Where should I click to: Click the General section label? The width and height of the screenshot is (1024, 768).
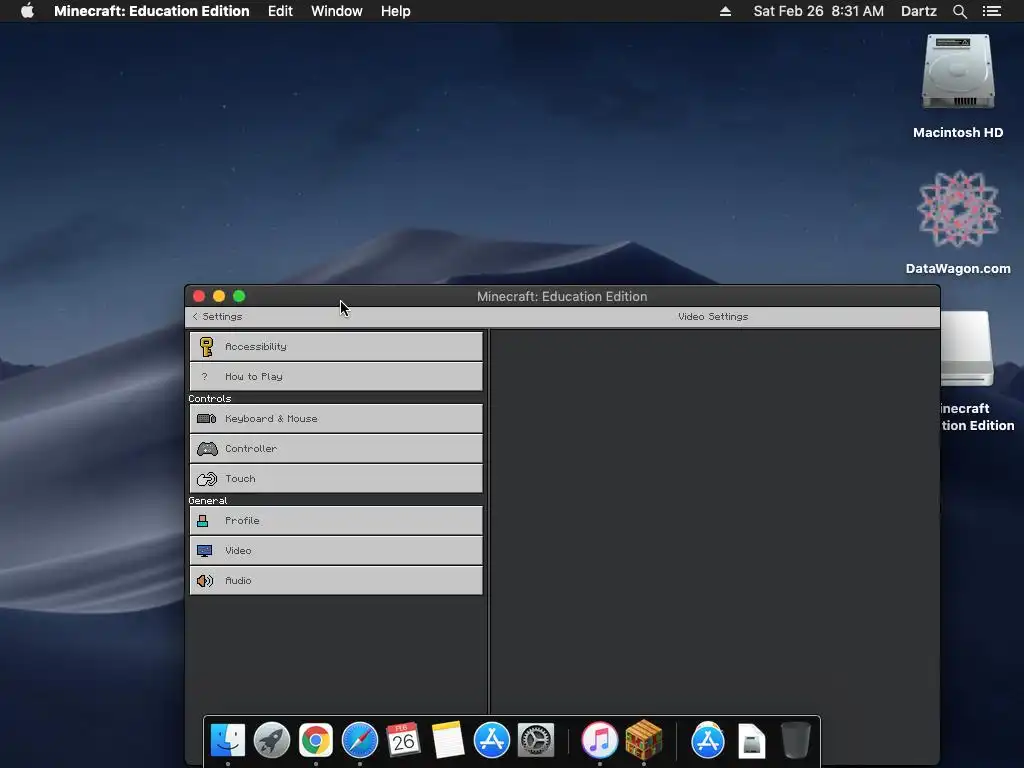[208, 500]
